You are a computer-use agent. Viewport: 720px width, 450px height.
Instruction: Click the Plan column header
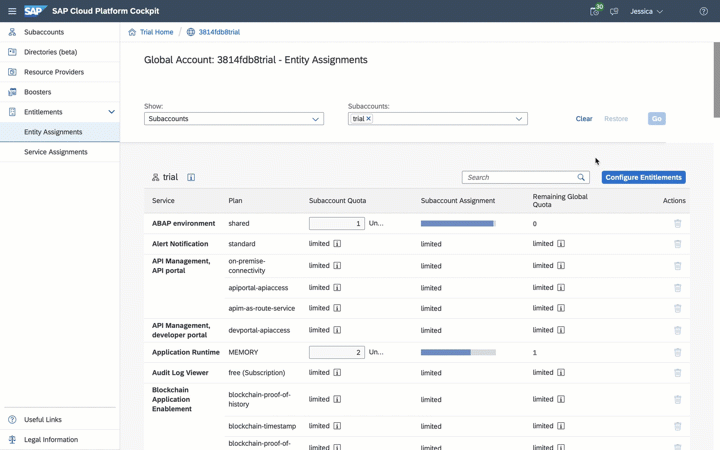pyautogui.click(x=235, y=201)
